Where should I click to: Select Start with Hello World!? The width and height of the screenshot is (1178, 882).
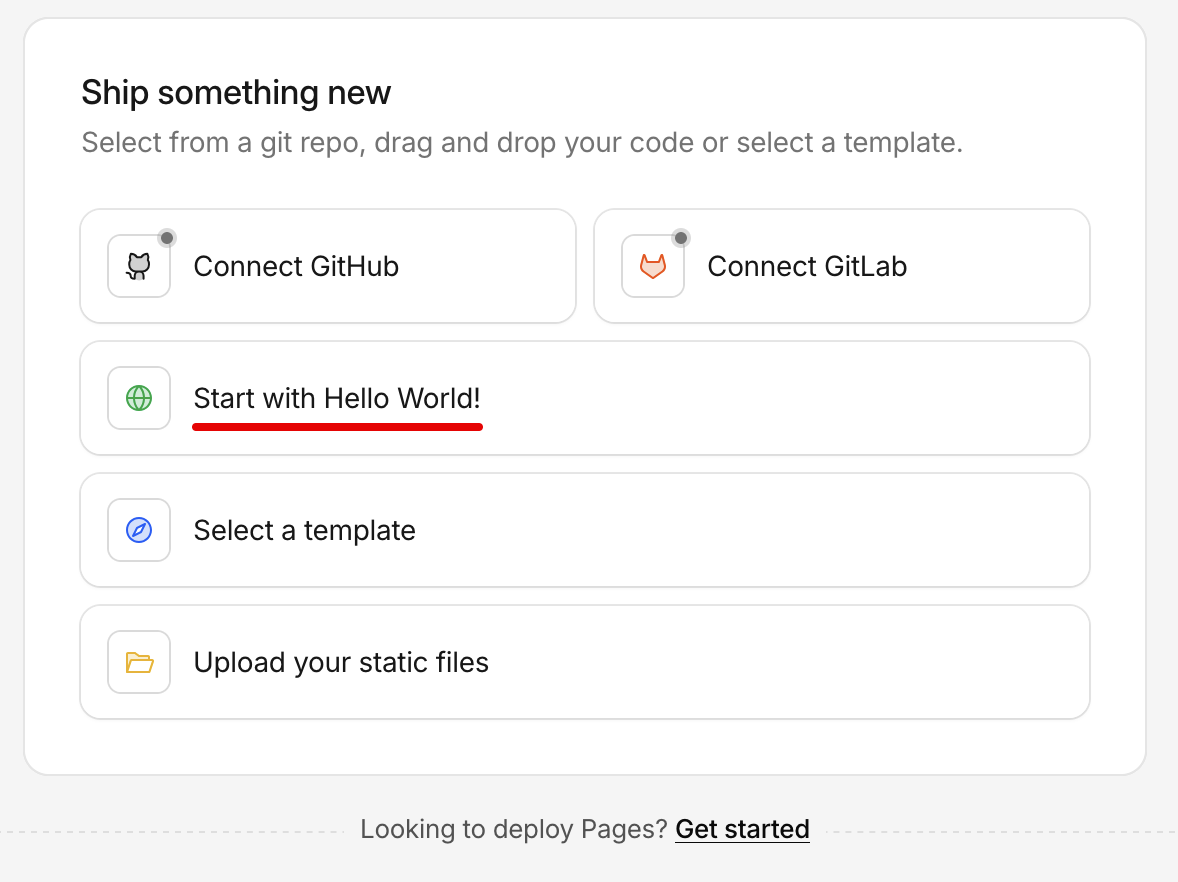point(336,398)
